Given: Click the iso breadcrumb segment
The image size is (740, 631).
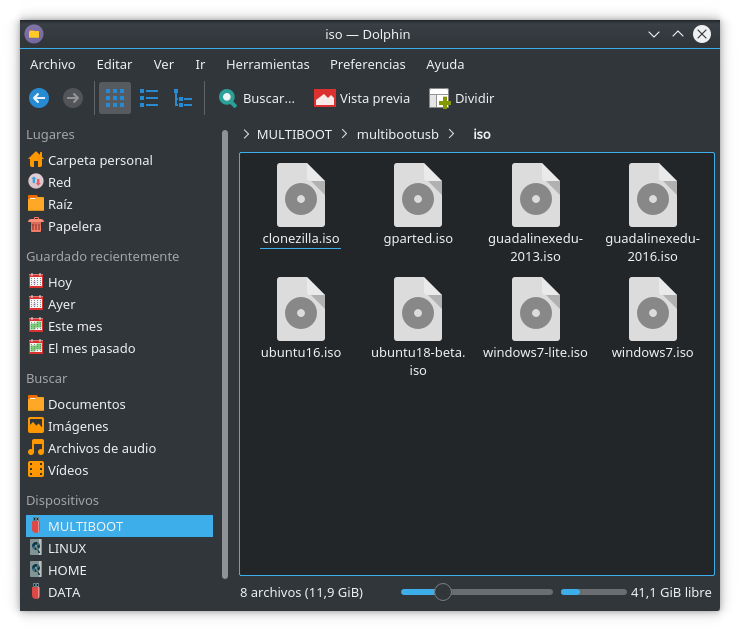Looking at the screenshot, I should [x=482, y=135].
